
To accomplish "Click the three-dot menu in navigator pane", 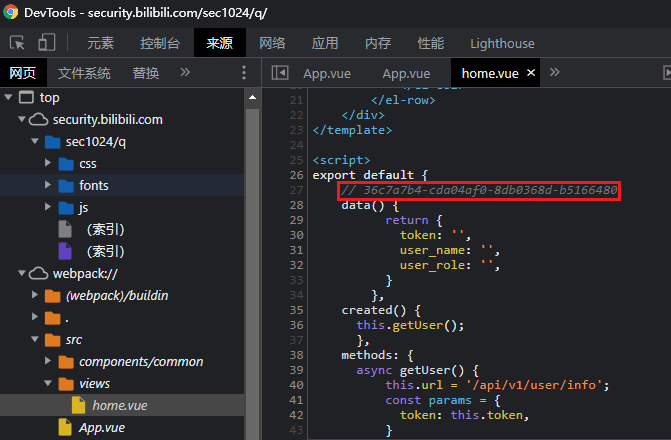I will [x=243, y=73].
